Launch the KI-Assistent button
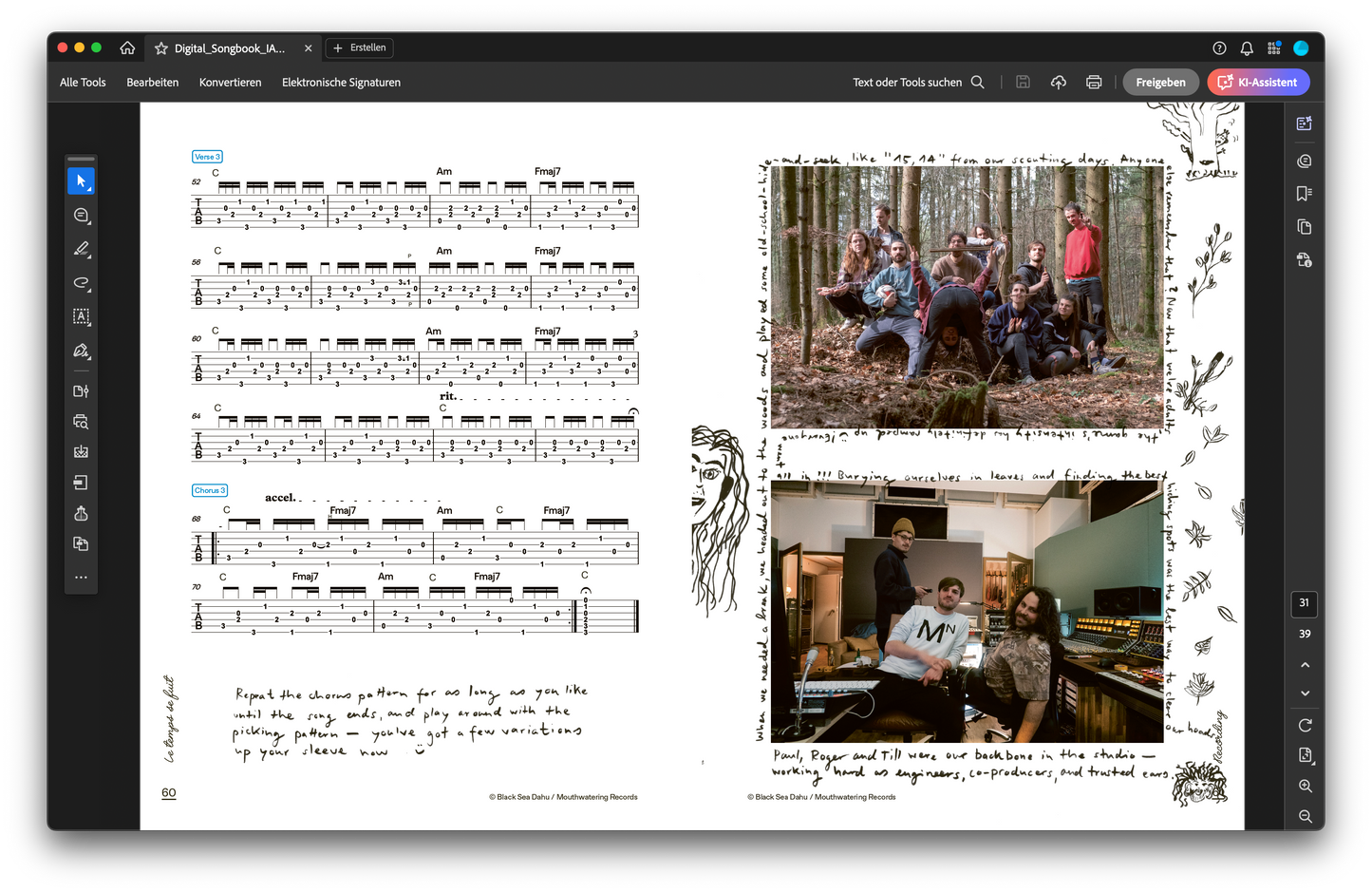This screenshot has width=1372, height=893. click(x=1258, y=83)
